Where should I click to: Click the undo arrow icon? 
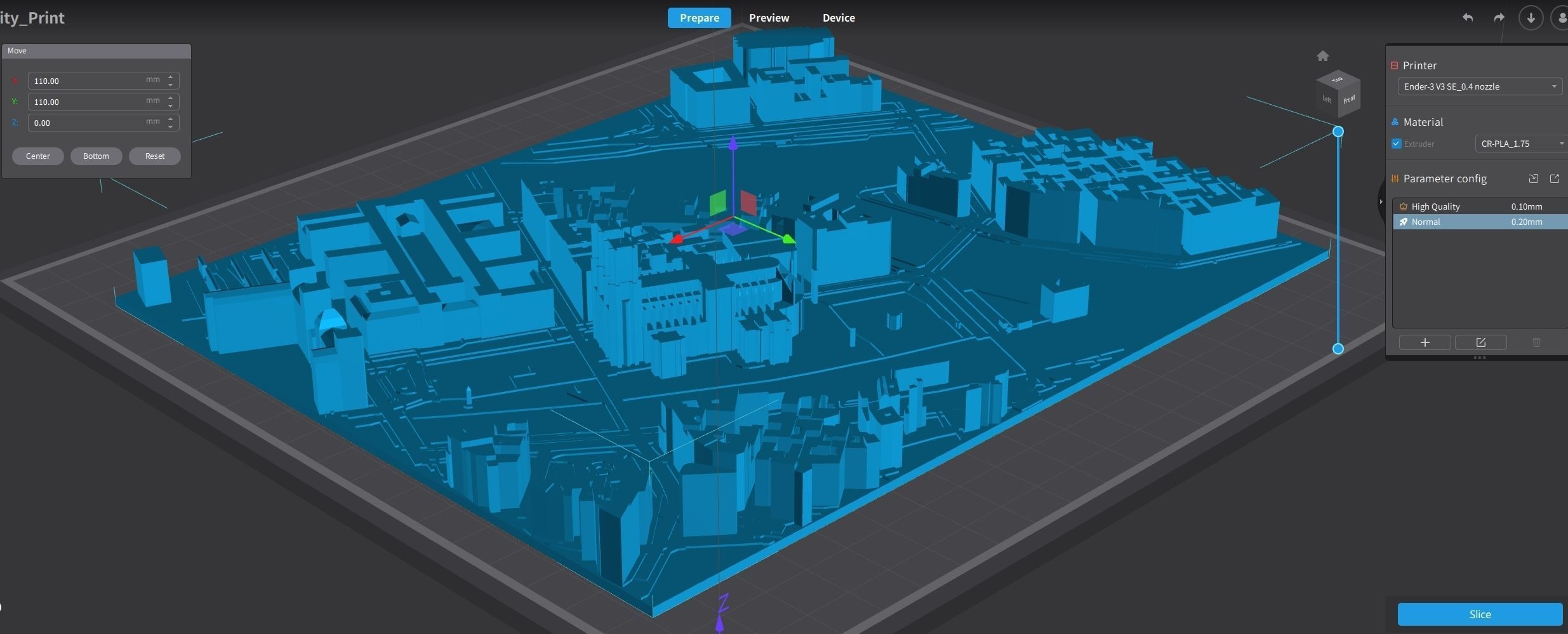pos(1467,18)
